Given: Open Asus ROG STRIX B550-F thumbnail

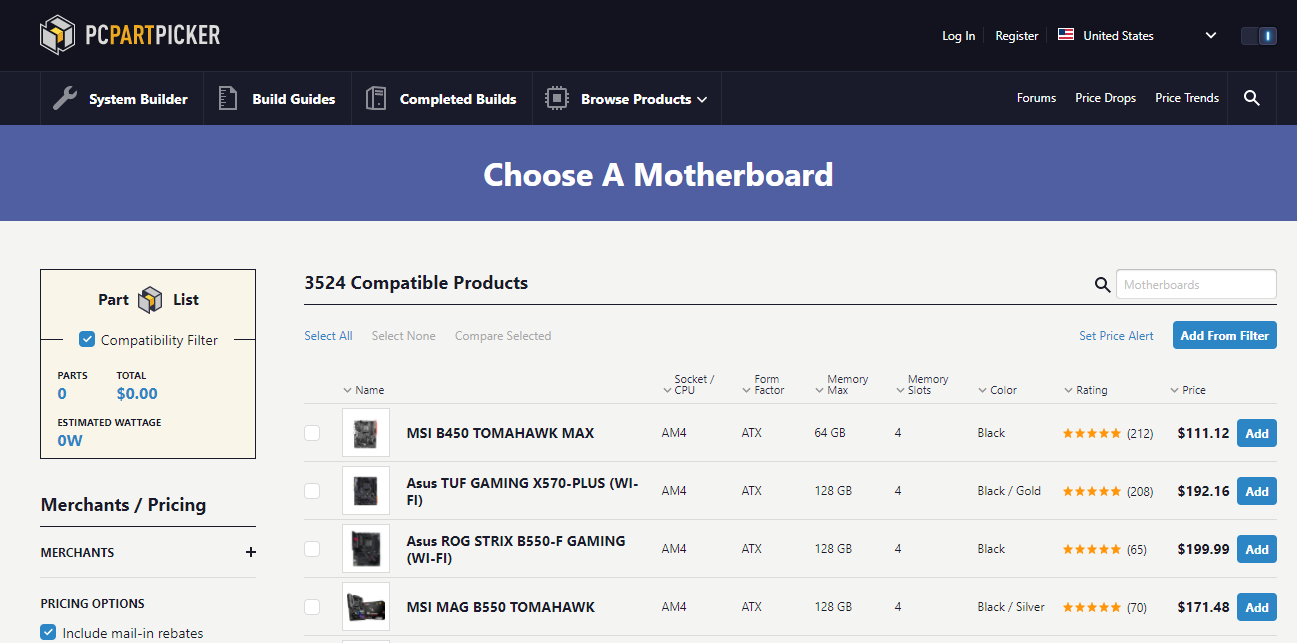Looking at the screenshot, I should tap(366, 549).
